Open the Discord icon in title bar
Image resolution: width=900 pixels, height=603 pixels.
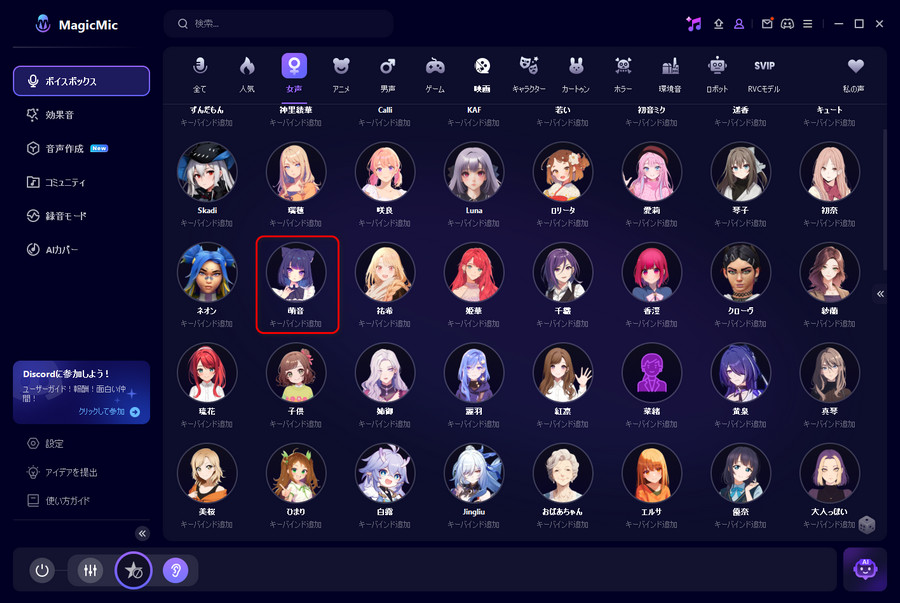[787, 24]
